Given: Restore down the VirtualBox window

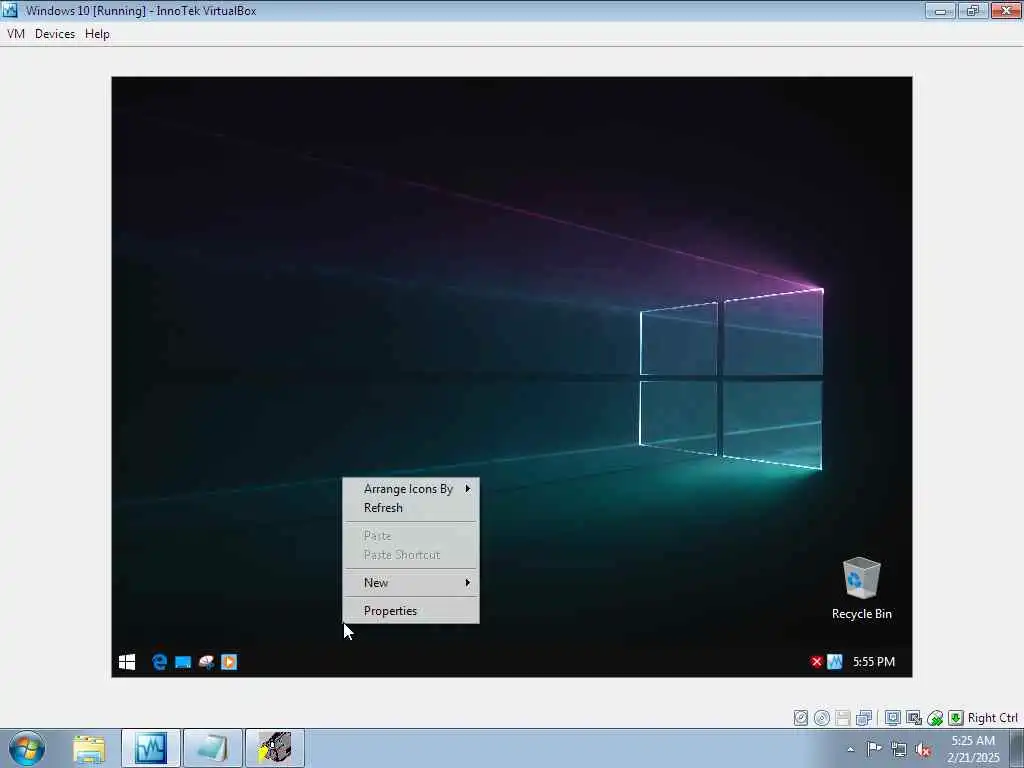Looking at the screenshot, I should [973, 10].
